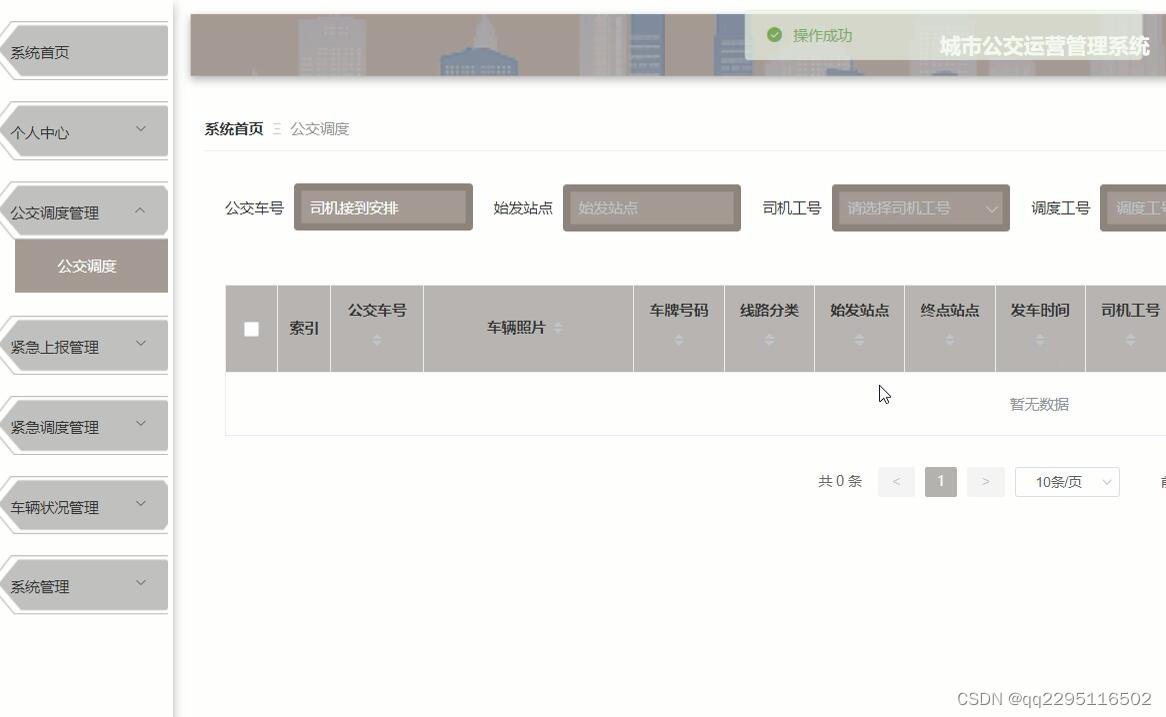Image resolution: width=1166 pixels, height=717 pixels.
Task: Open the 系统首页 sidebar menu item
Action: click(85, 52)
